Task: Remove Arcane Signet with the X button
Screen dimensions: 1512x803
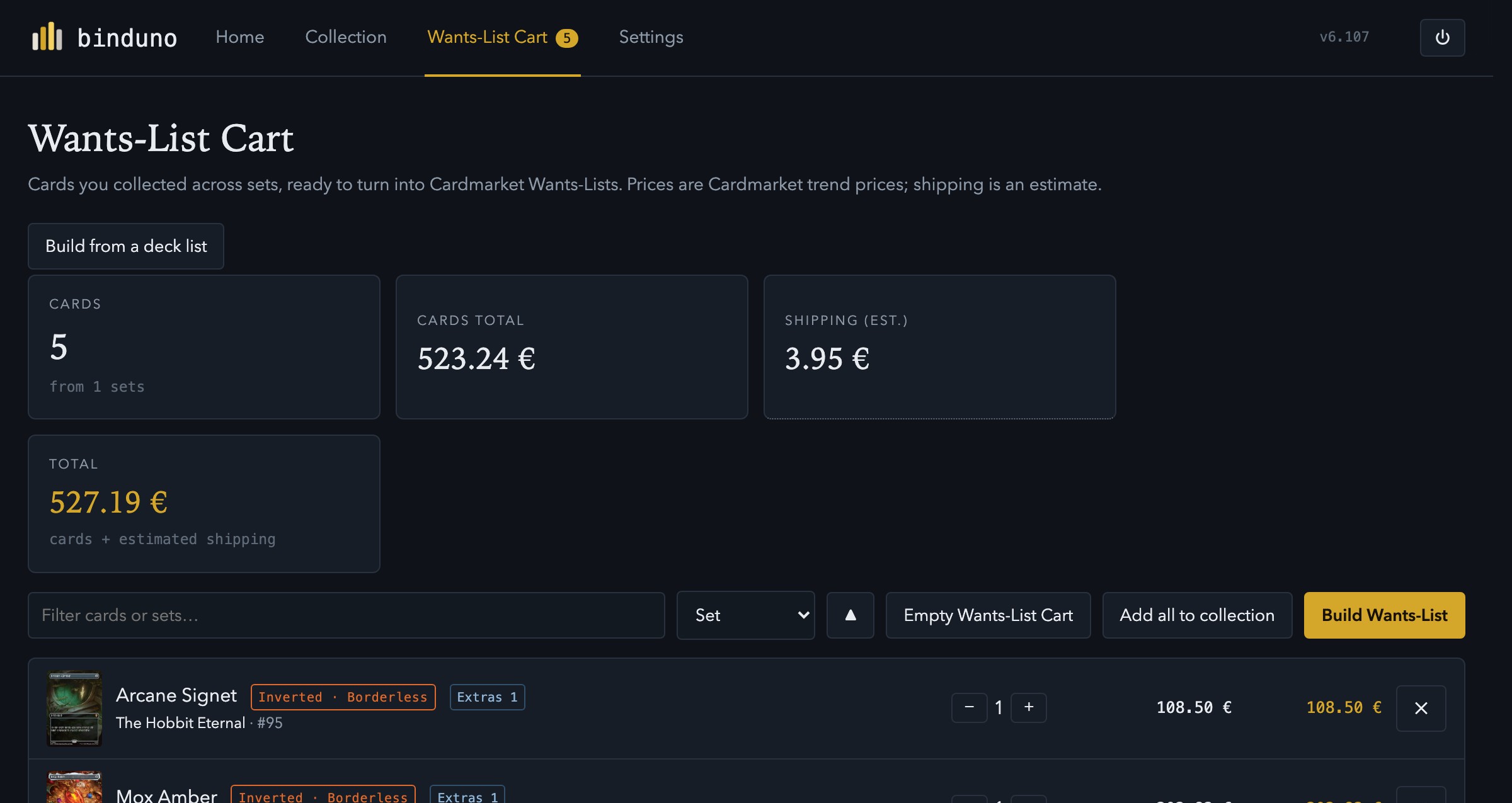Action: click(1421, 708)
